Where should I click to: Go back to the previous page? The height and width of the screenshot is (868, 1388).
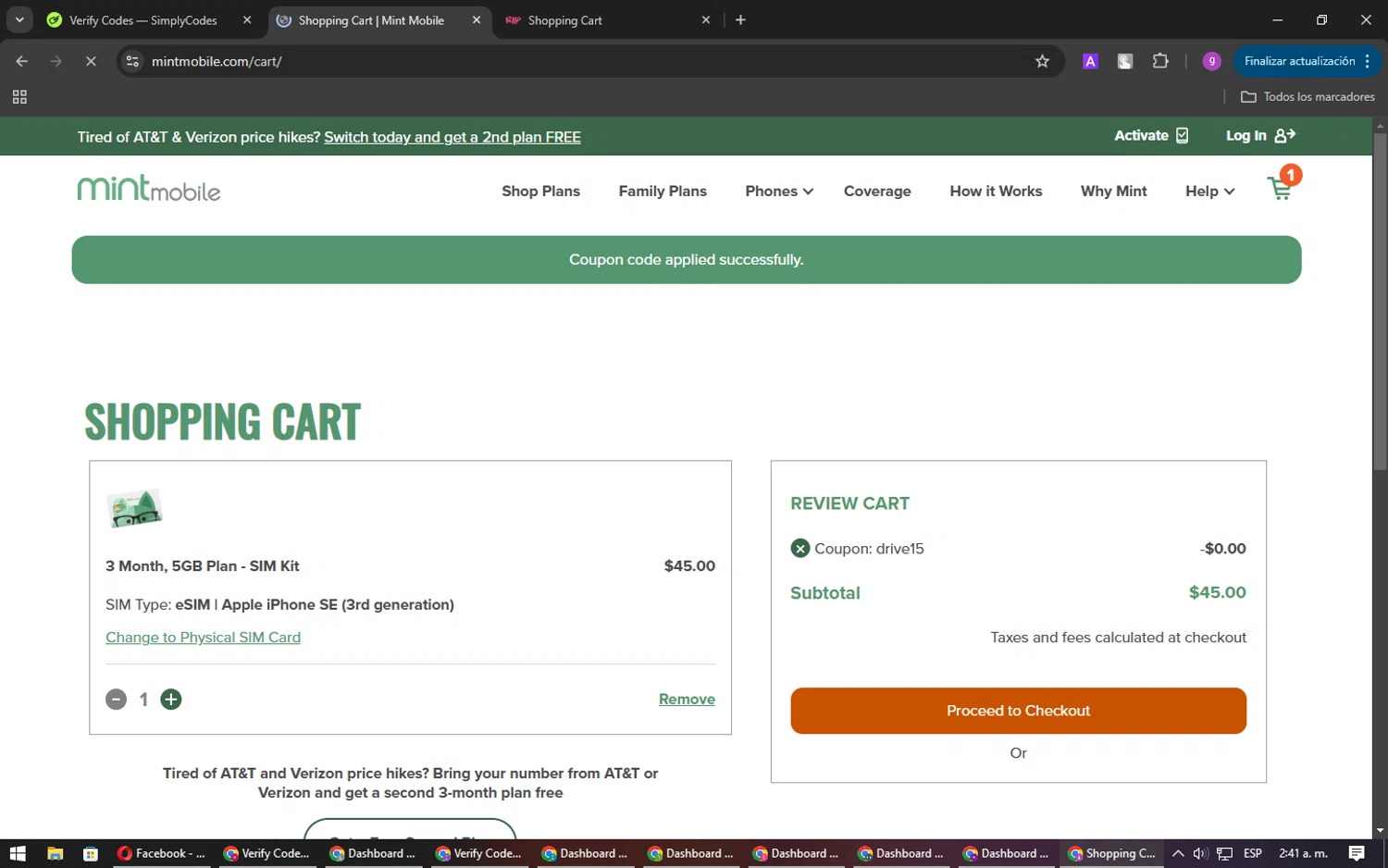point(22,61)
